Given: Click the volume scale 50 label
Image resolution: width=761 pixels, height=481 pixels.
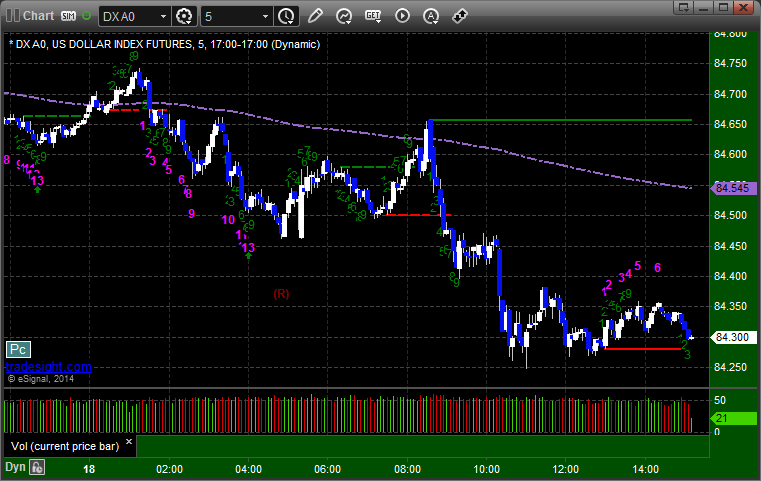Looking at the screenshot, I should (x=720, y=400).
